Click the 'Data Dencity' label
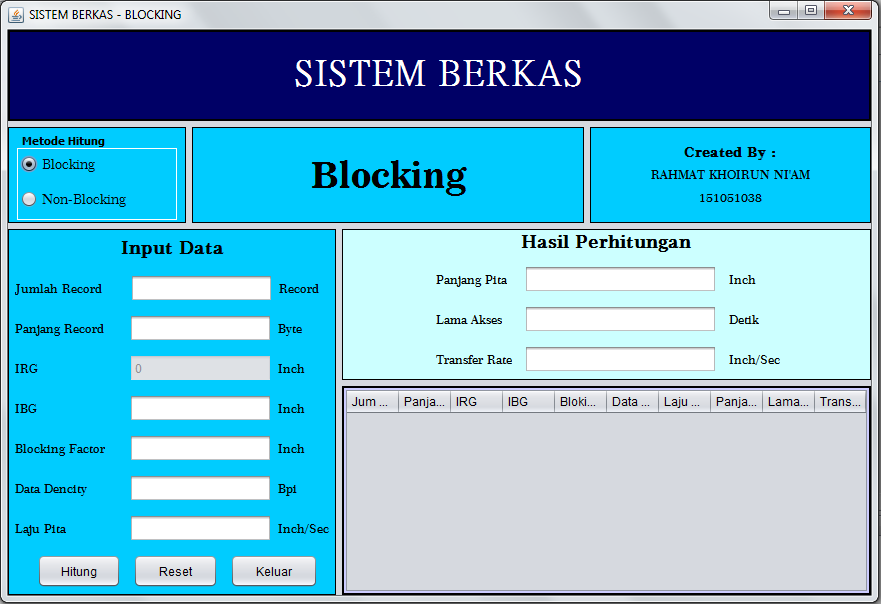The height and width of the screenshot is (604, 881). tap(51, 489)
